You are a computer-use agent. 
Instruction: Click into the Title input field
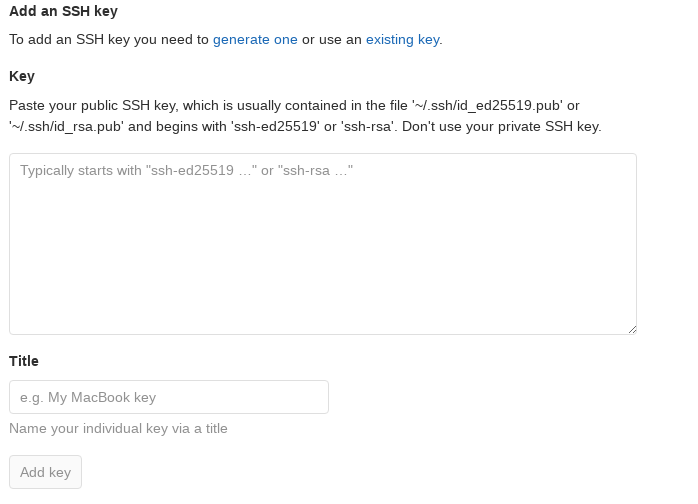(x=168, y=397)
